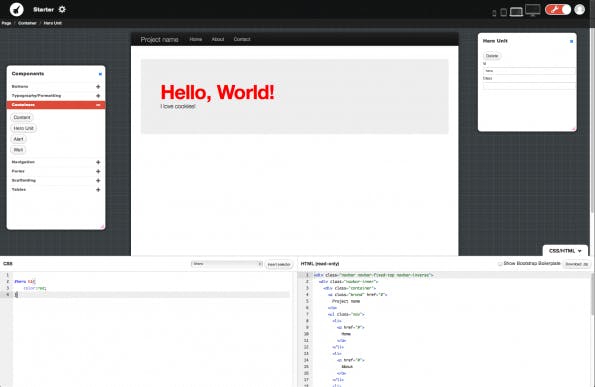This screenshot has width=595, height=387.
Task: Click Page in the breadcrumb
Action: [x=6, y=23]
